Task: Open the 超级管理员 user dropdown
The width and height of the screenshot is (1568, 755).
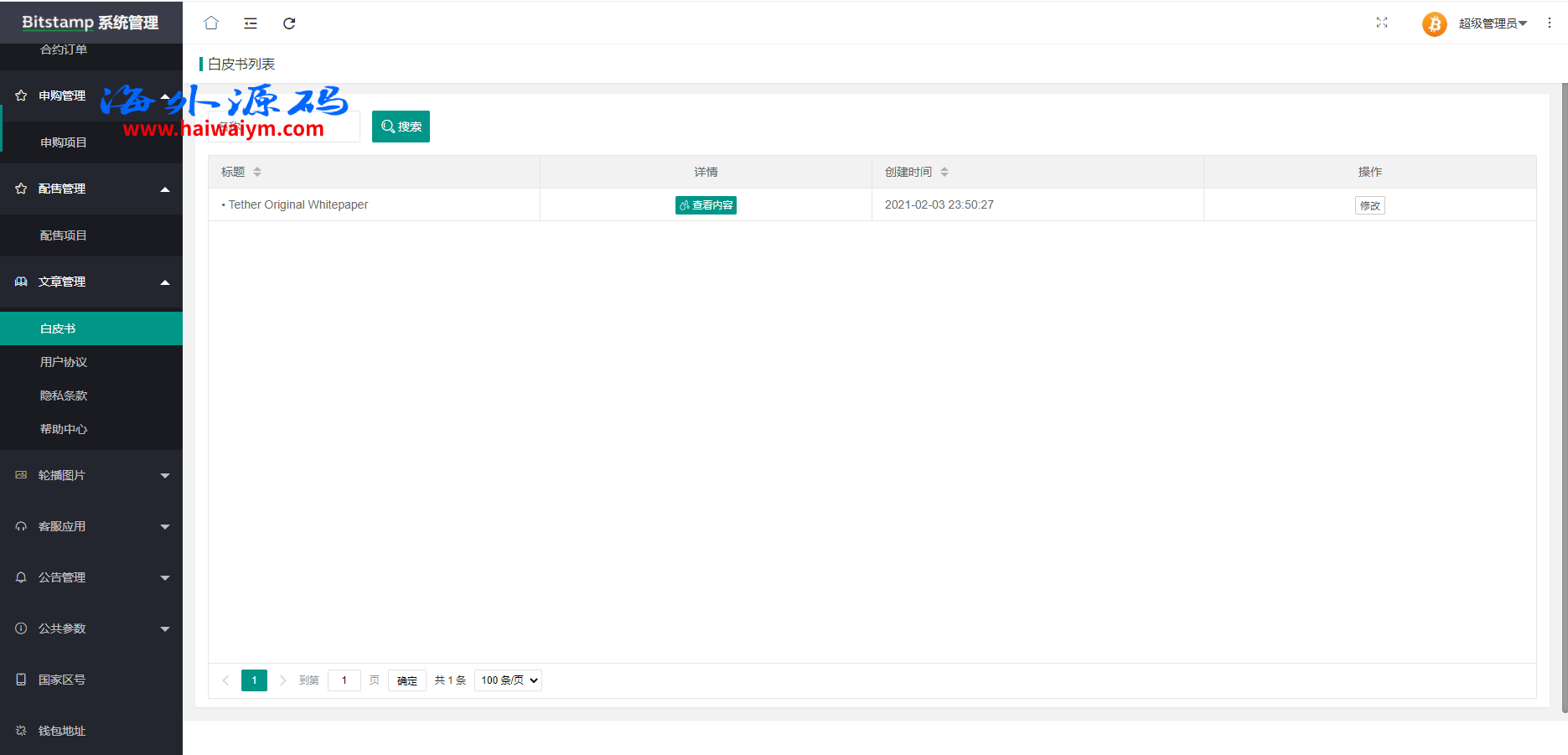Action: click(1493, 23)
